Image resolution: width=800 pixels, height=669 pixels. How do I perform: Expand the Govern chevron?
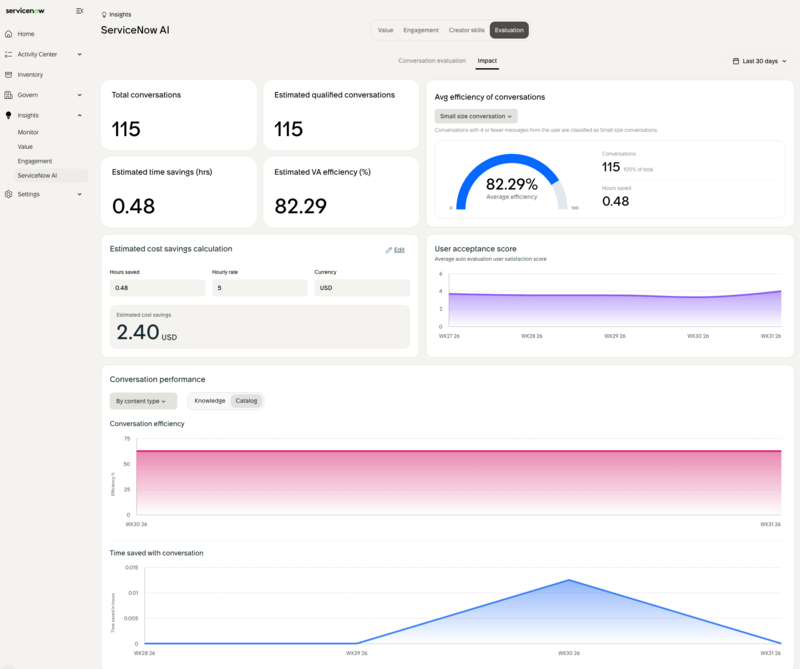[x=80, y=95]
